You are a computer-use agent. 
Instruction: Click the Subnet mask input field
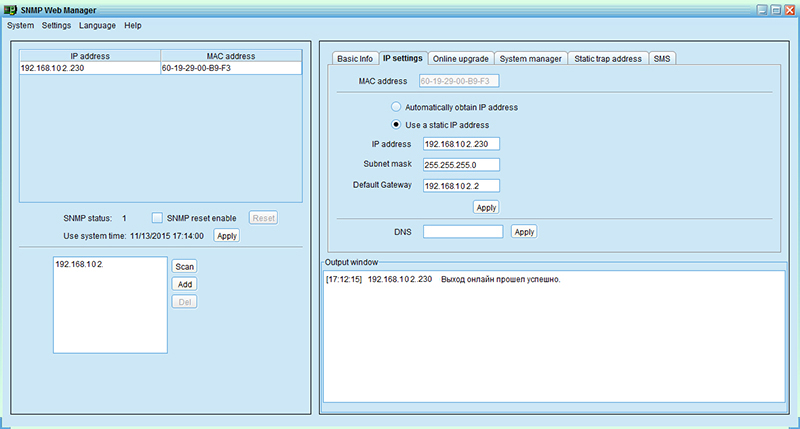[x=461, y=165]
